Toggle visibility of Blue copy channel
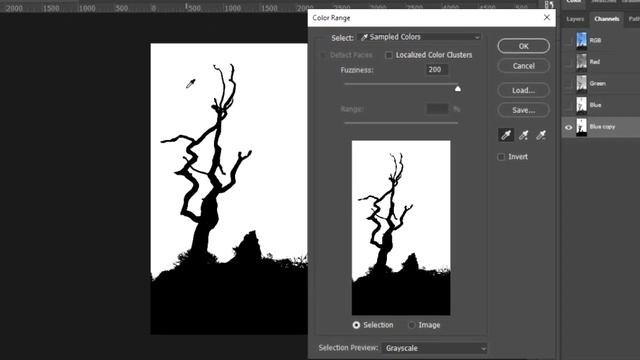640x360 pixels. coord(569,127)
